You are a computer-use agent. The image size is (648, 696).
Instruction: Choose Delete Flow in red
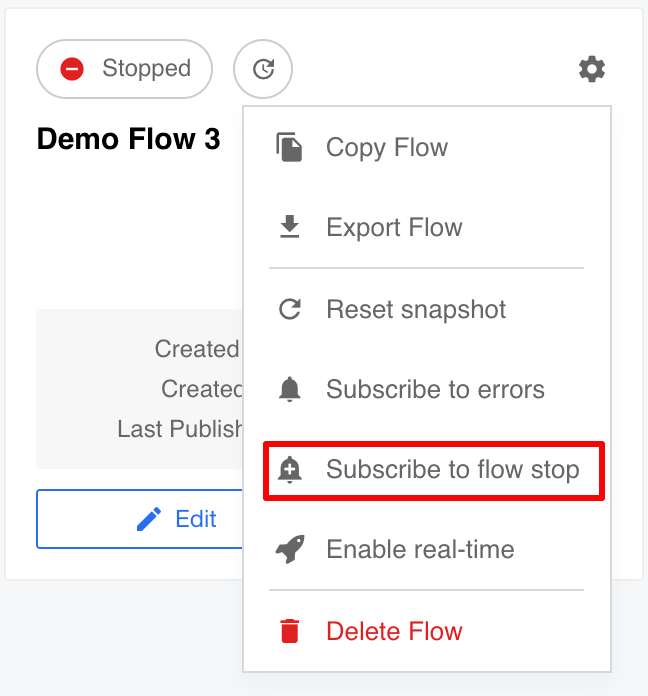coord(427,631)
